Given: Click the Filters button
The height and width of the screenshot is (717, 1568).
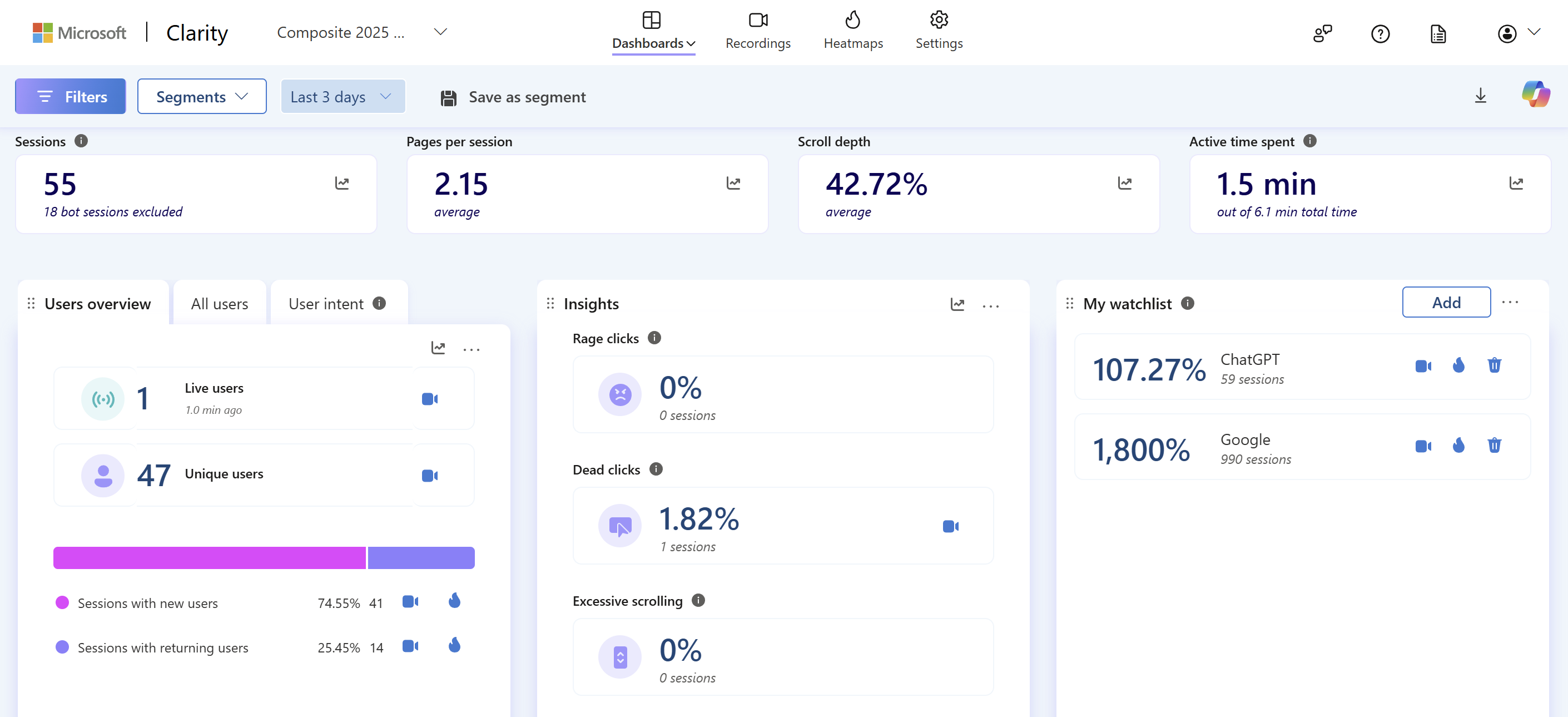Looking at the screenshot, I should coord(71,97).
